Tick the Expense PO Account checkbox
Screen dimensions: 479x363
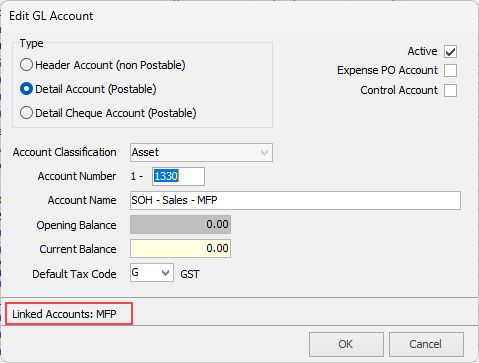click(x=450, y=71)
